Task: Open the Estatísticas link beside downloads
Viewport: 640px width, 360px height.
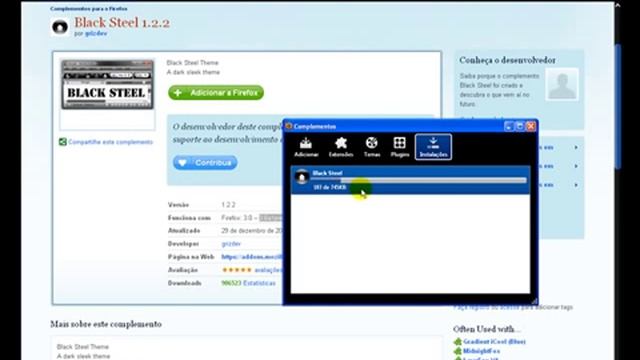Action: [x=259, y=283]
